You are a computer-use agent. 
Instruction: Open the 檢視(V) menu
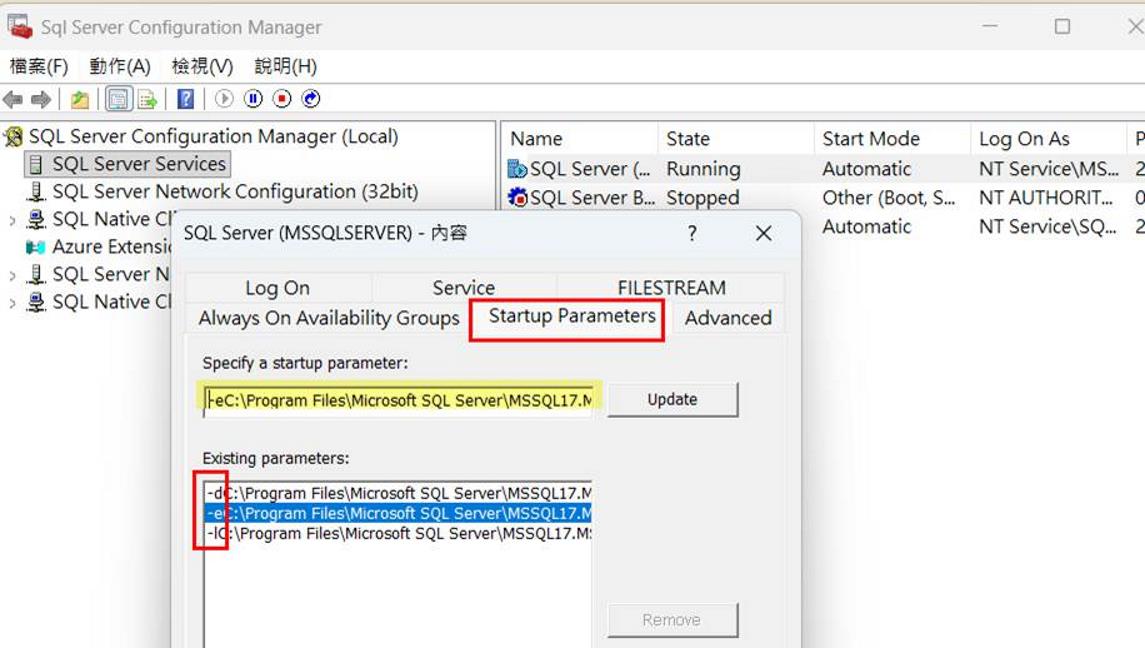tap(202, 66)
